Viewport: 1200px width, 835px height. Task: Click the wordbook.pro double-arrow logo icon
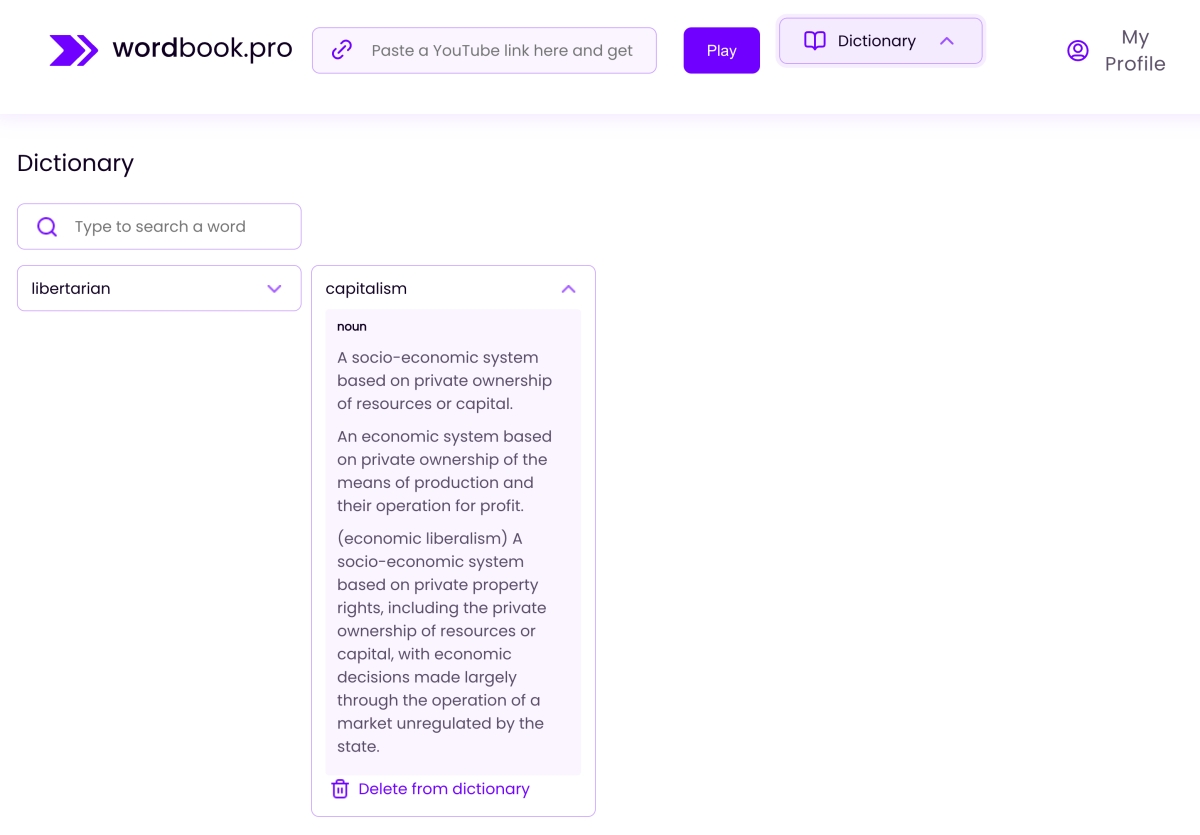pyautogui.click(x=73, y=50)
